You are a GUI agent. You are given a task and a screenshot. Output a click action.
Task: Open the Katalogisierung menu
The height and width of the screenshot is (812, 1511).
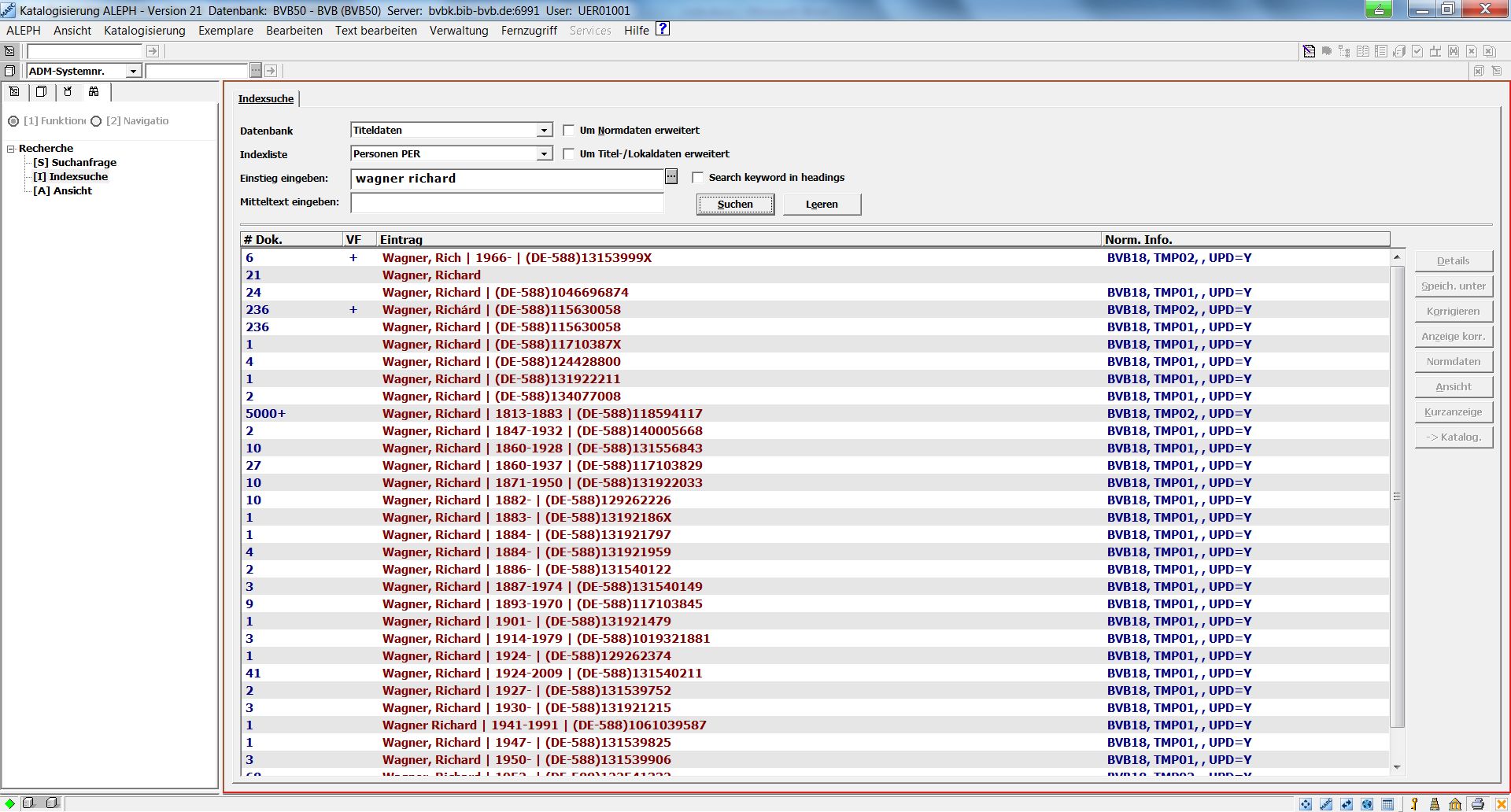pyautogui.click(x=144, y=31)
